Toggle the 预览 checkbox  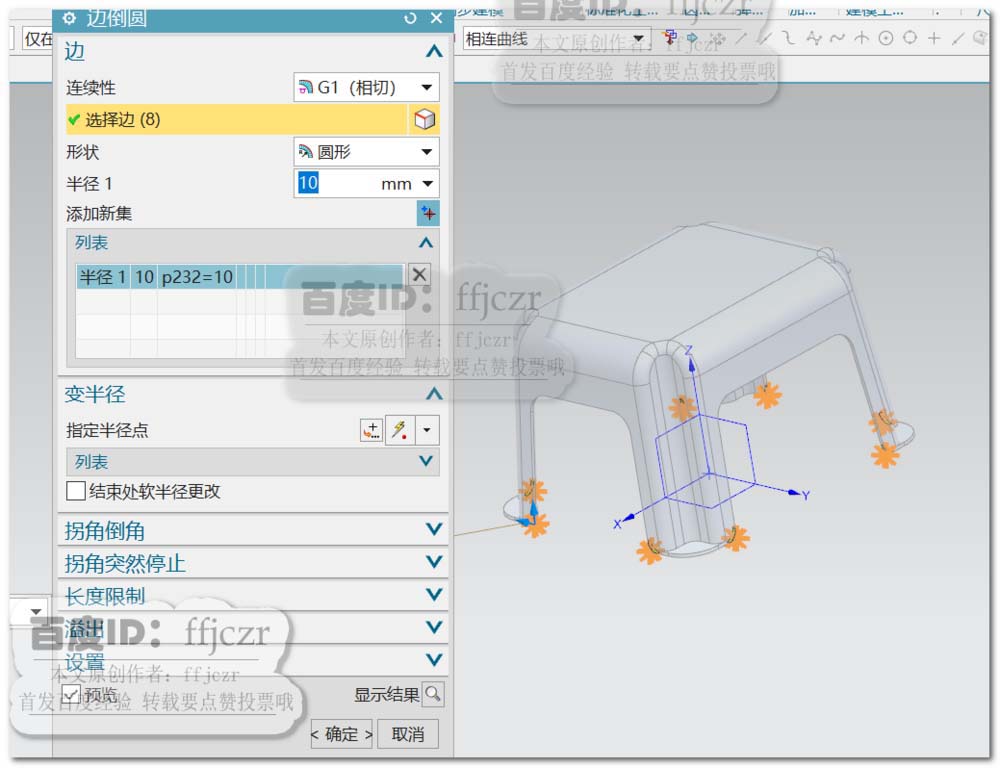[x=71, y=695]
